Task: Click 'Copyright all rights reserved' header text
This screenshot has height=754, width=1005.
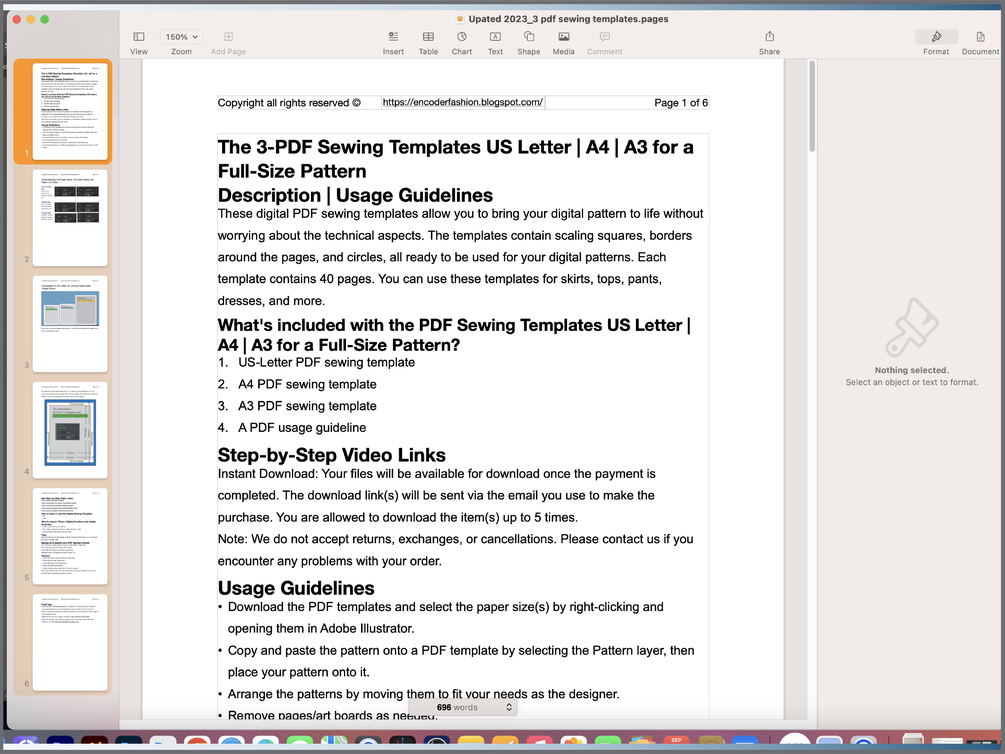Action: [x=289, y=103]
